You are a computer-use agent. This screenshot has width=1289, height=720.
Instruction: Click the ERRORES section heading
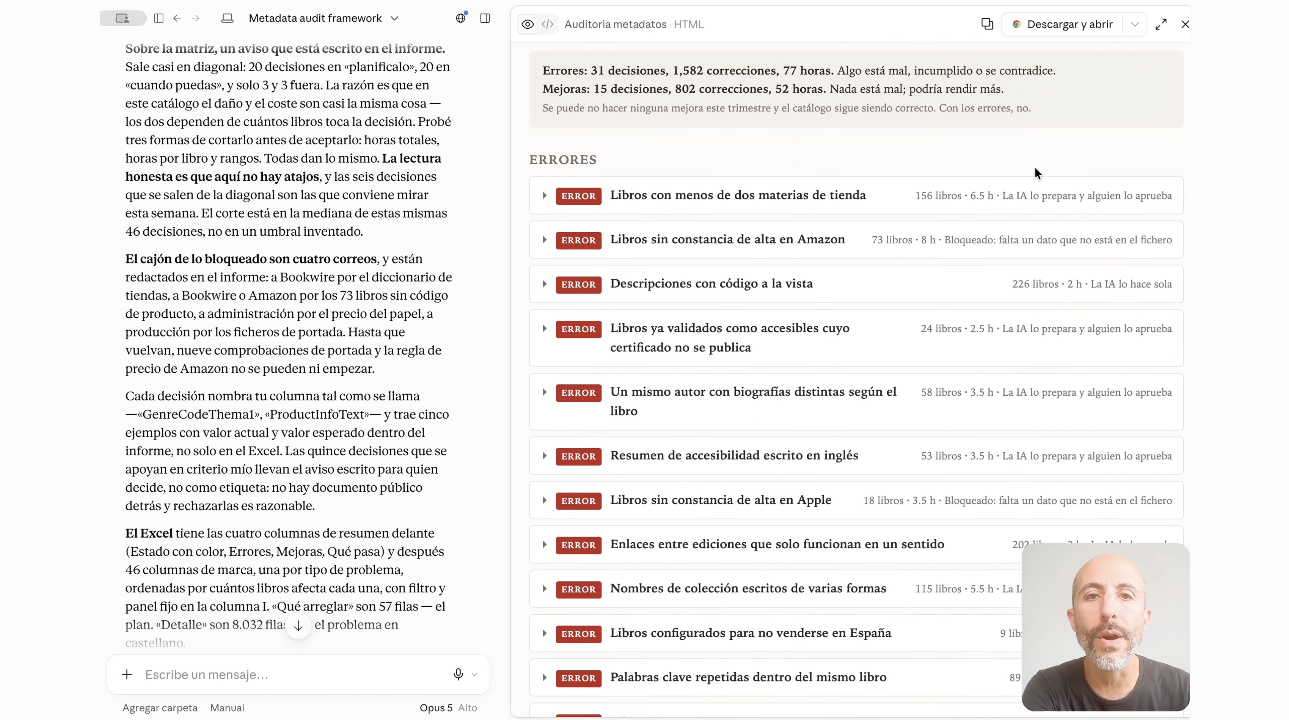click(563, 160)
